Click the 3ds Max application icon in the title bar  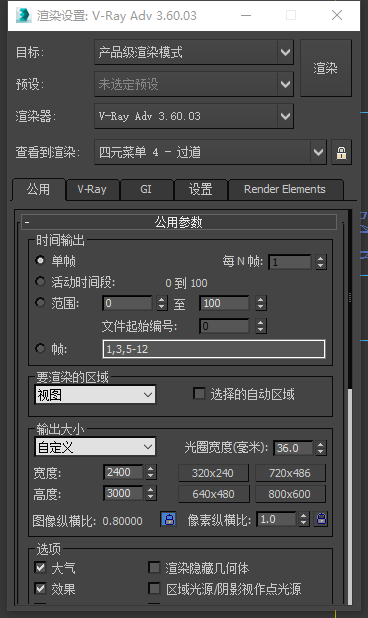(x=23, y=15)
